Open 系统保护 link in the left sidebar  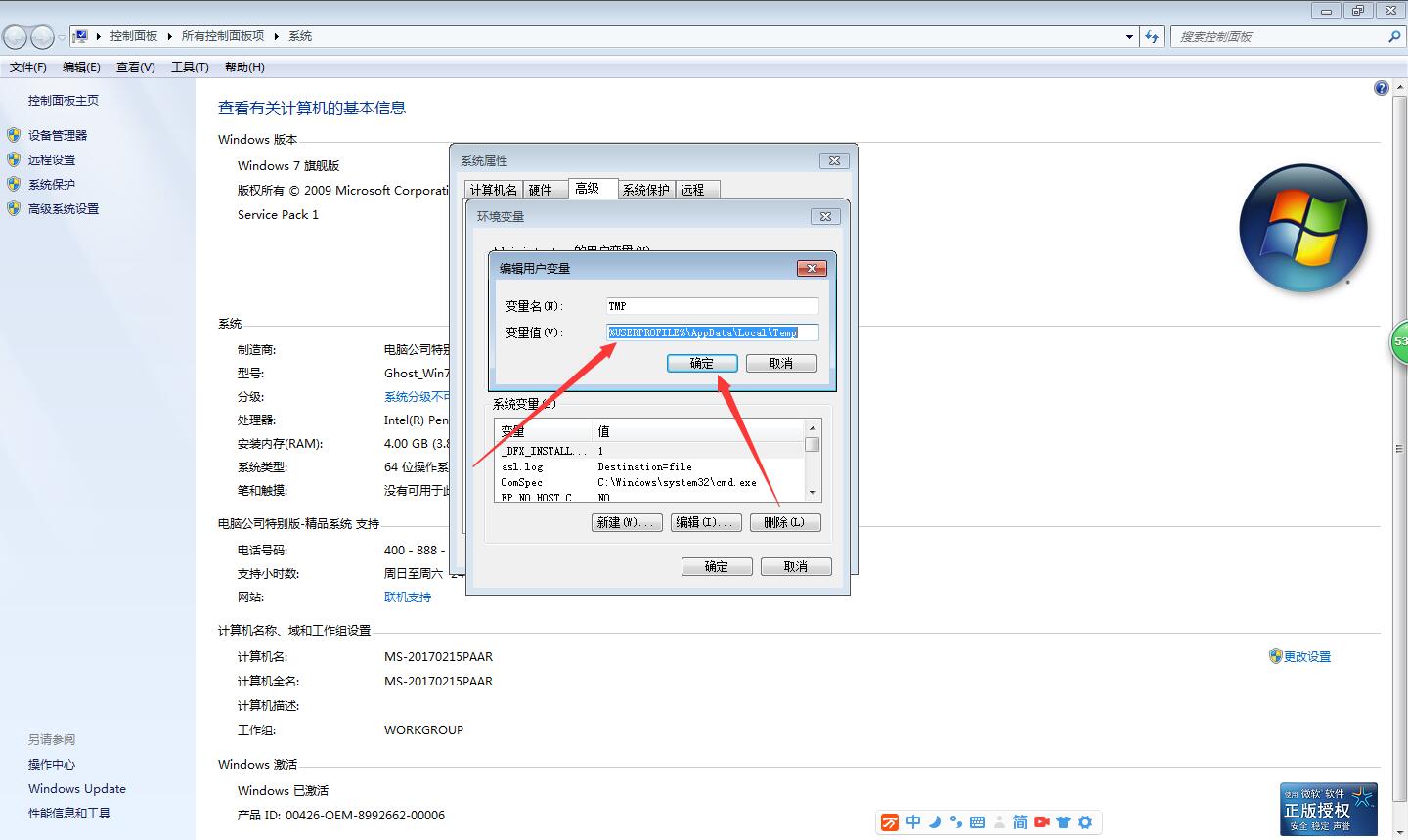point(52,185)
